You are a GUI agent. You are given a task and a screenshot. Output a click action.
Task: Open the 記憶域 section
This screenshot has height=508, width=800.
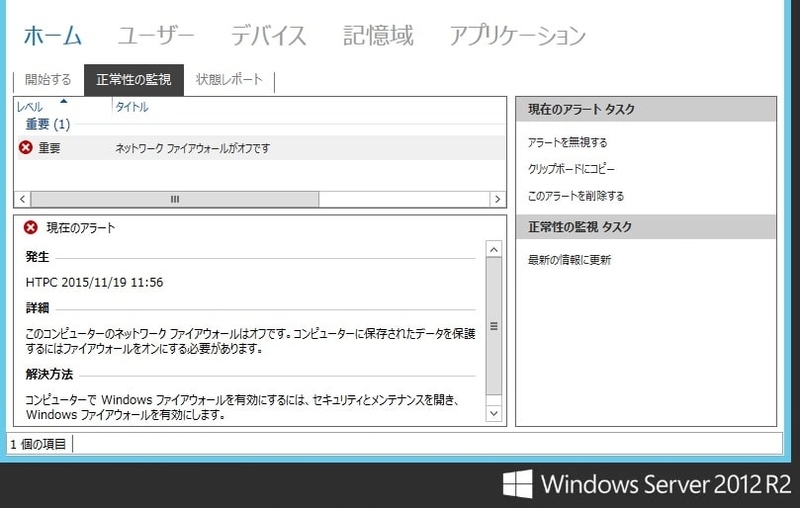point(378,36)
